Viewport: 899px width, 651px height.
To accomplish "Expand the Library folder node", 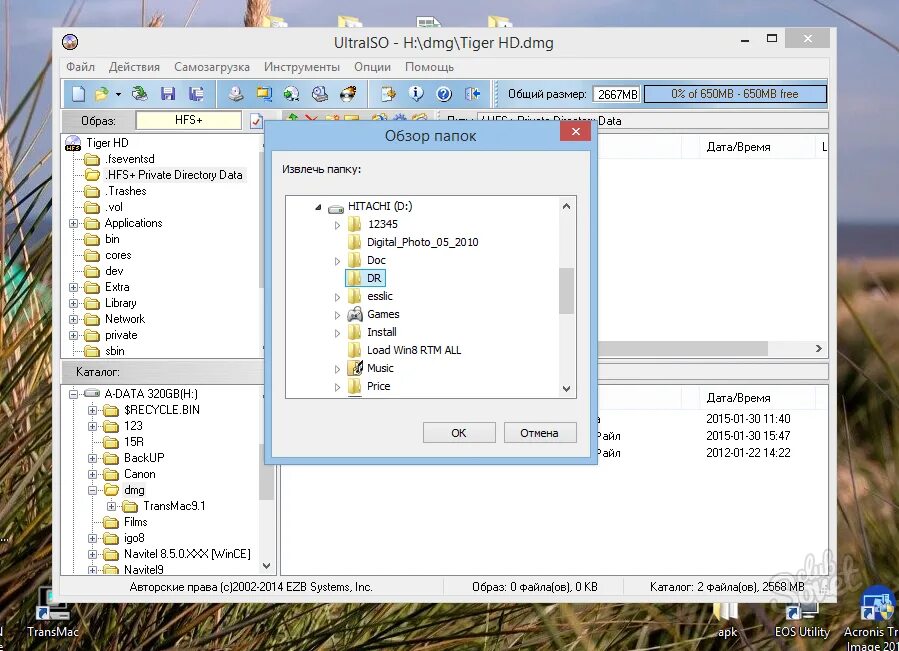I will (73, 303).
